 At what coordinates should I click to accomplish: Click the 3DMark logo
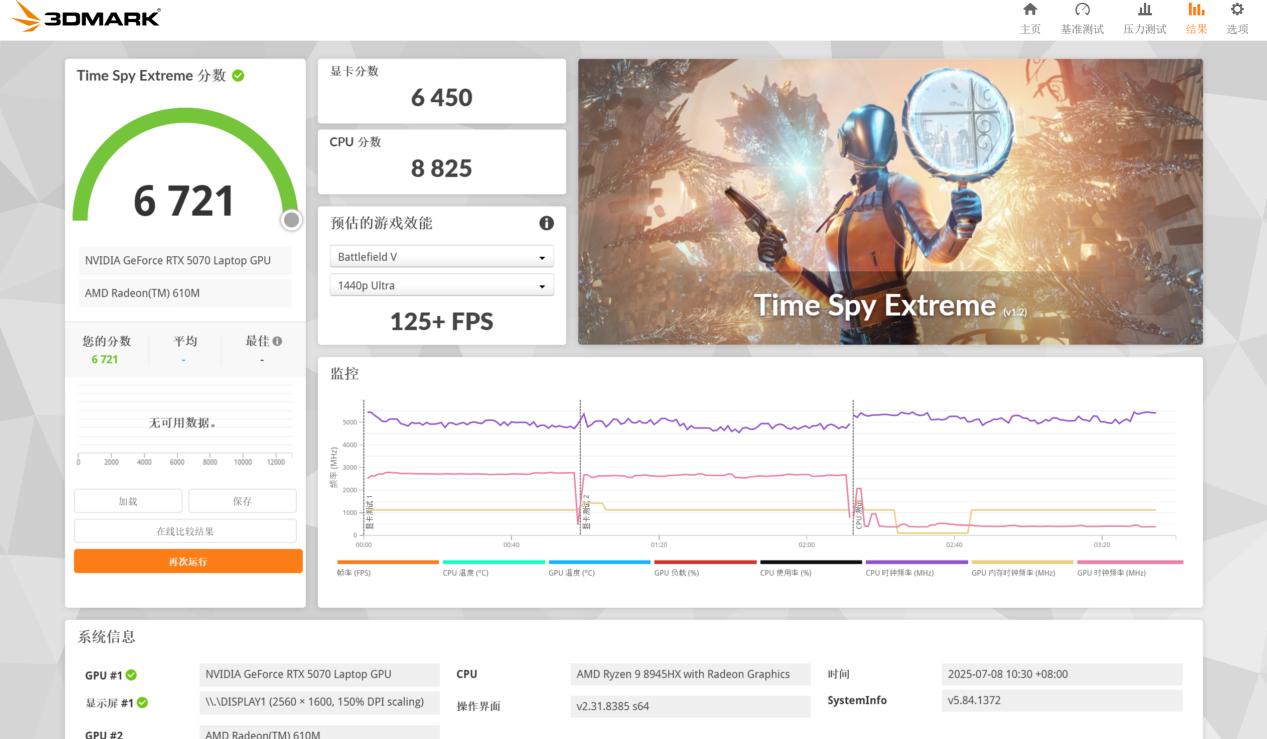point(86,17)
